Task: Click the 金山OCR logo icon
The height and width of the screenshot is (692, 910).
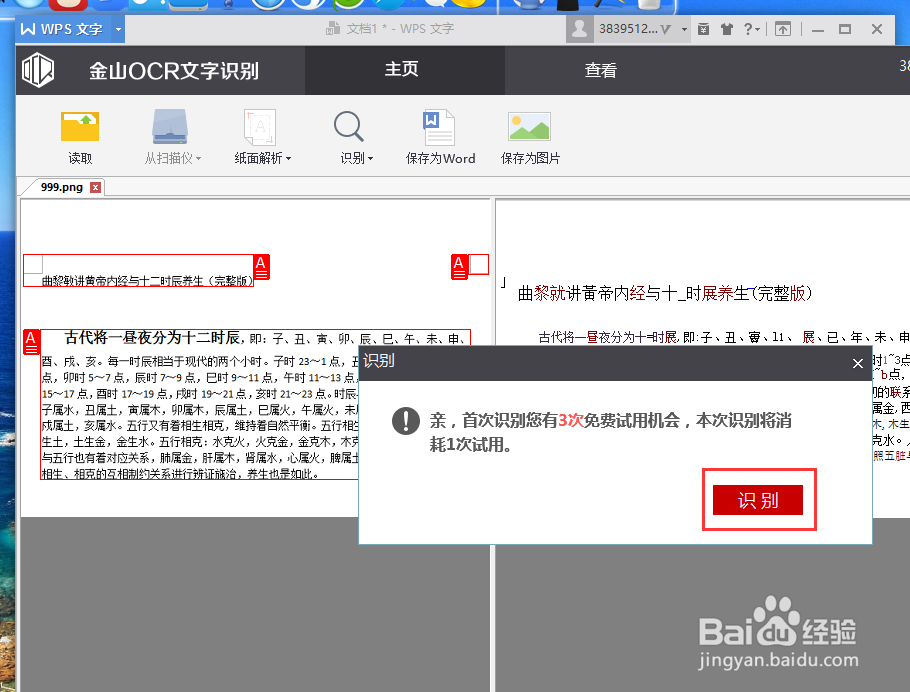Action: point(37,70)
